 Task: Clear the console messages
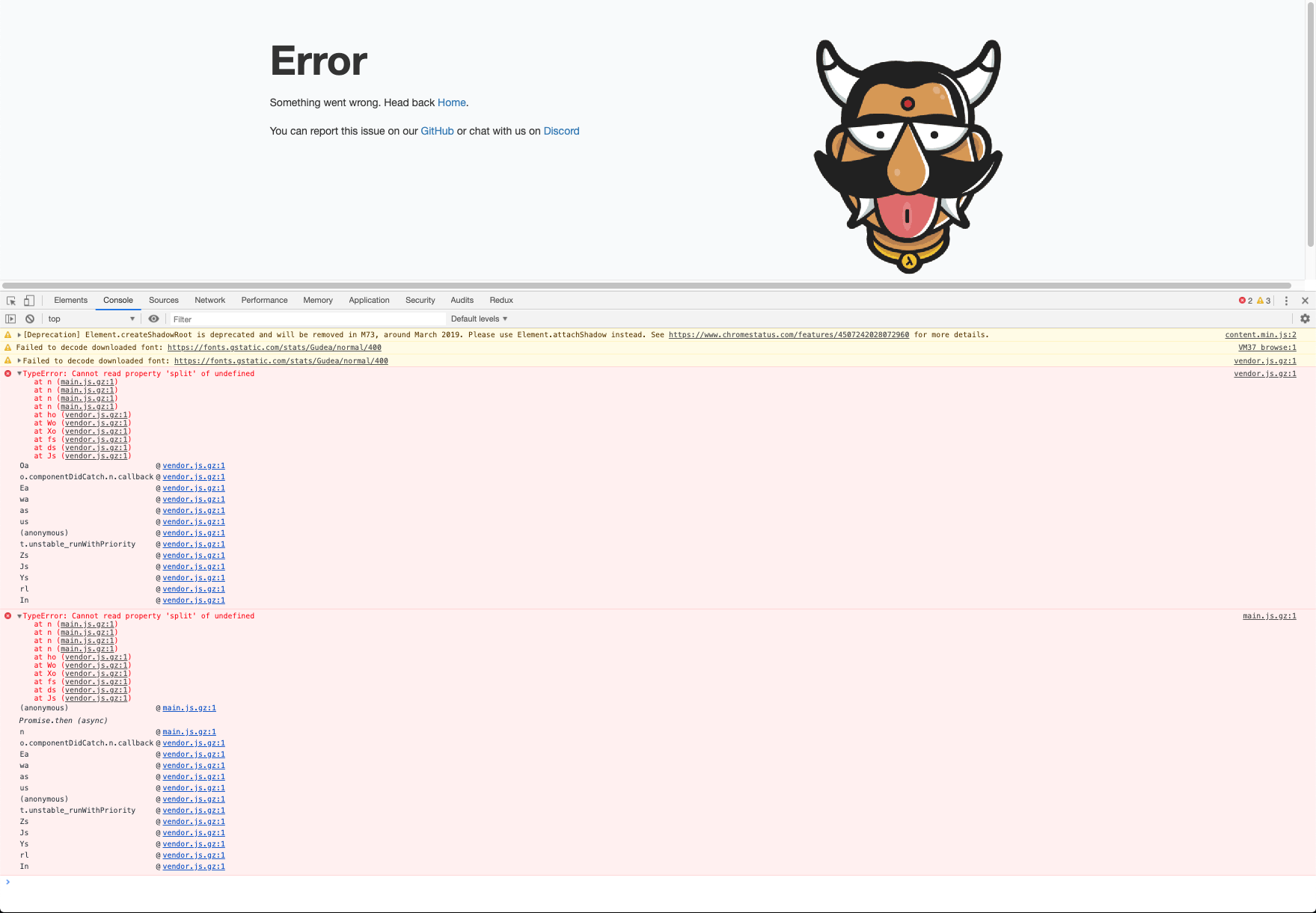coord(29,319)
